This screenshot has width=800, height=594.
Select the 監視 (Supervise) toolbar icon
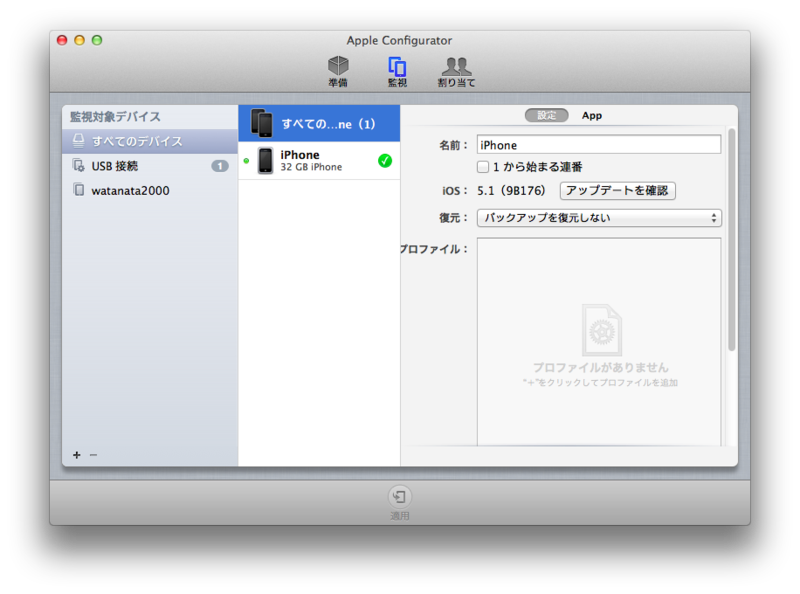pyautogui.click(x=397, y=70)
